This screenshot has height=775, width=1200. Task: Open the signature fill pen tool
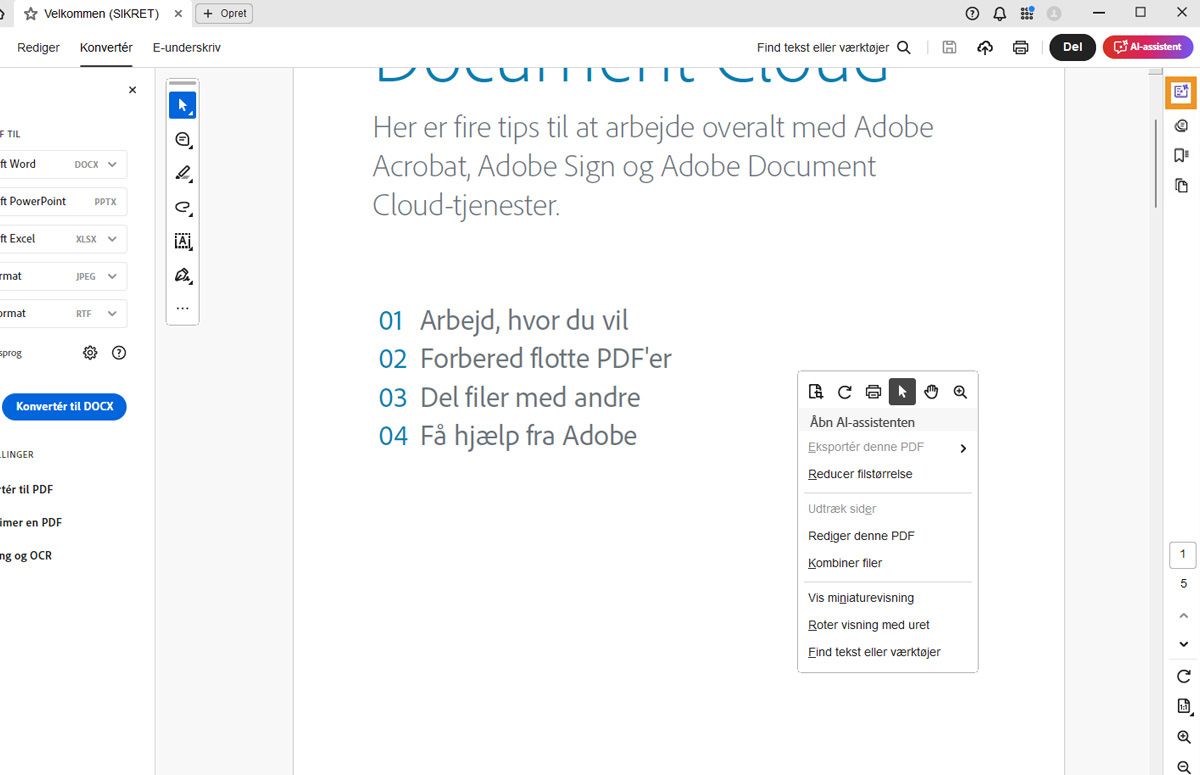pos(182,275)
